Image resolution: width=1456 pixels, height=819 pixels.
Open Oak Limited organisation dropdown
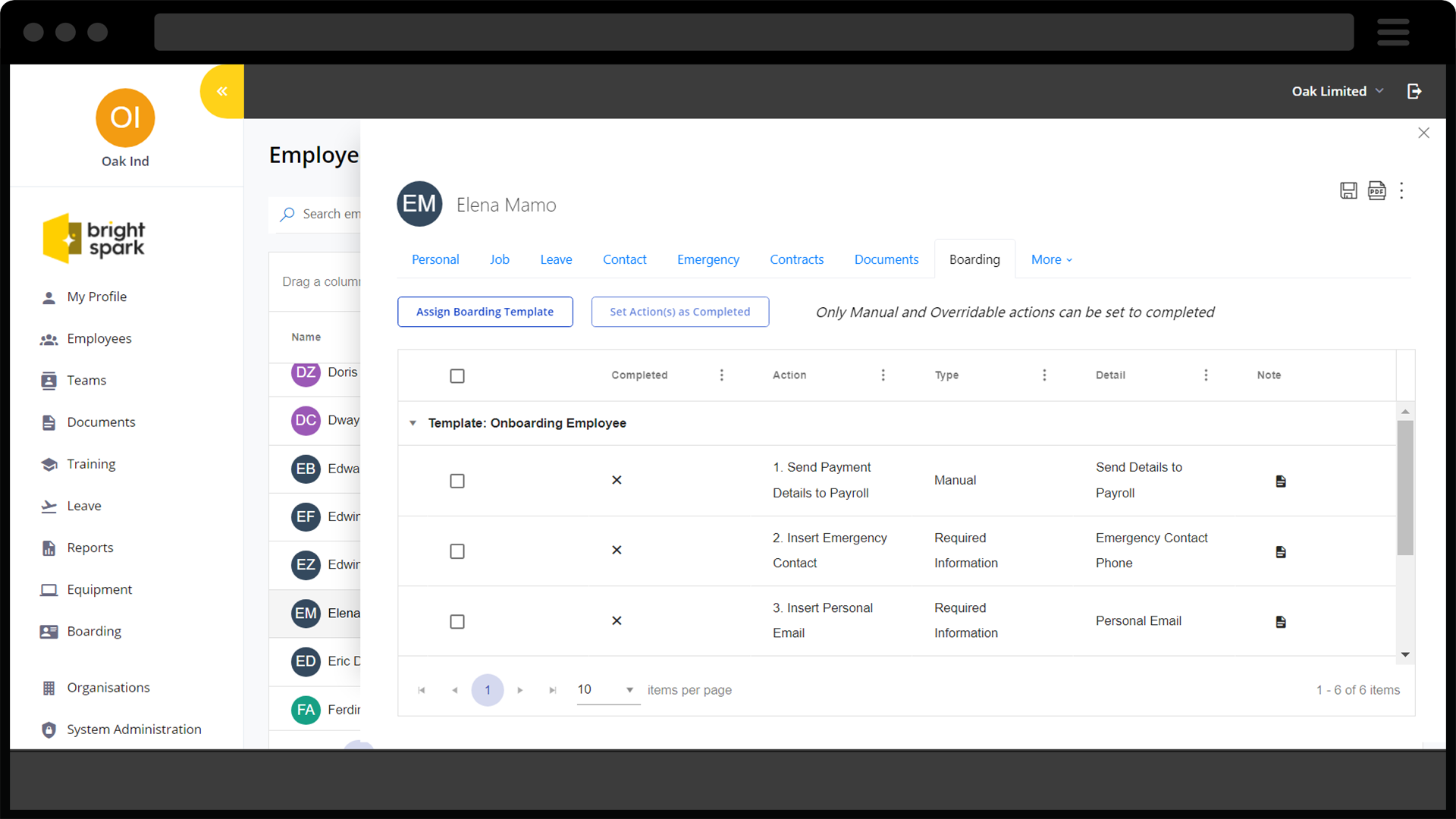click(x=1338, y=91)
